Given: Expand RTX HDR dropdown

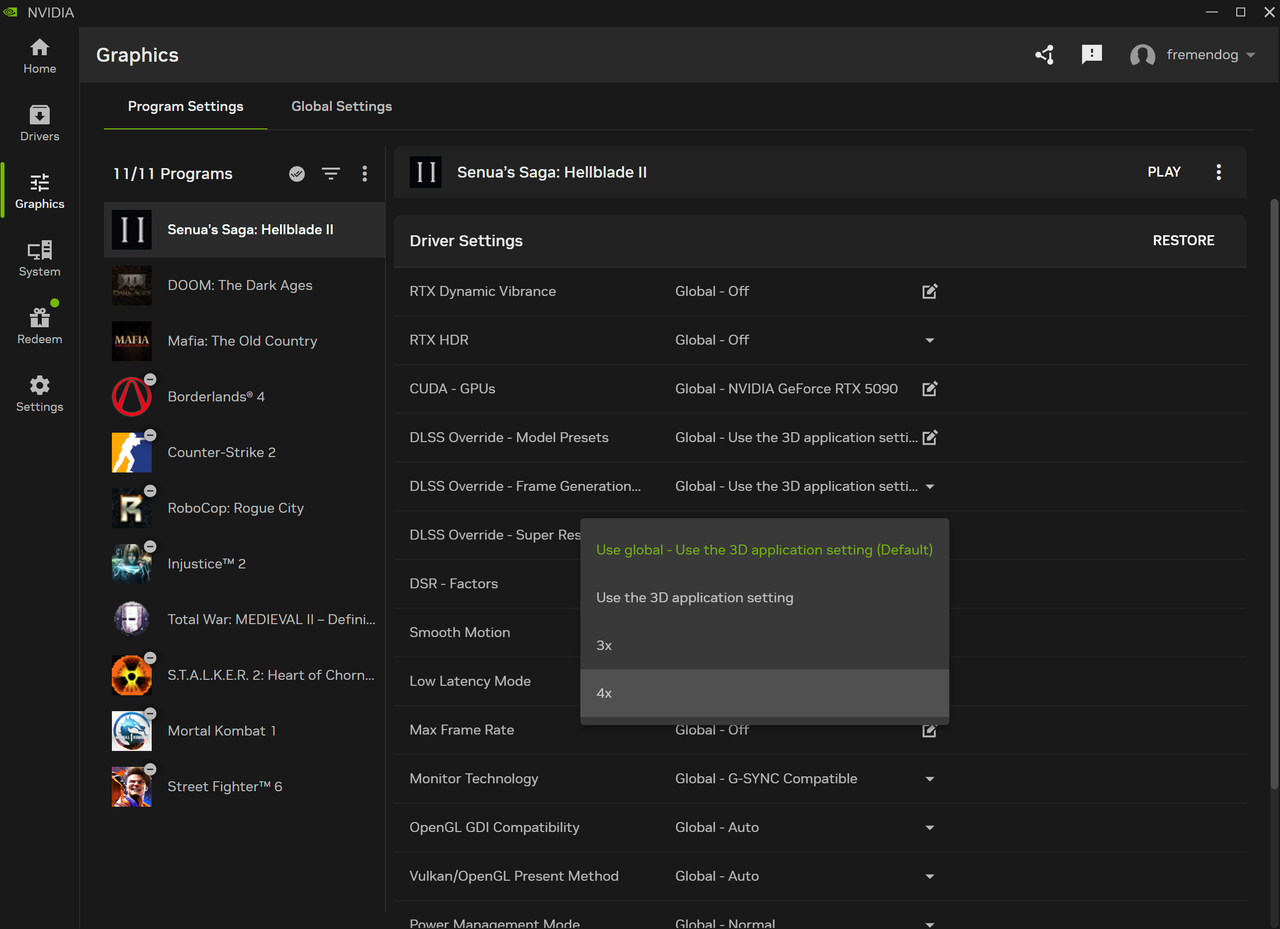Looking at the screenshot, I should pyautogui.click(x=930, y=340).
